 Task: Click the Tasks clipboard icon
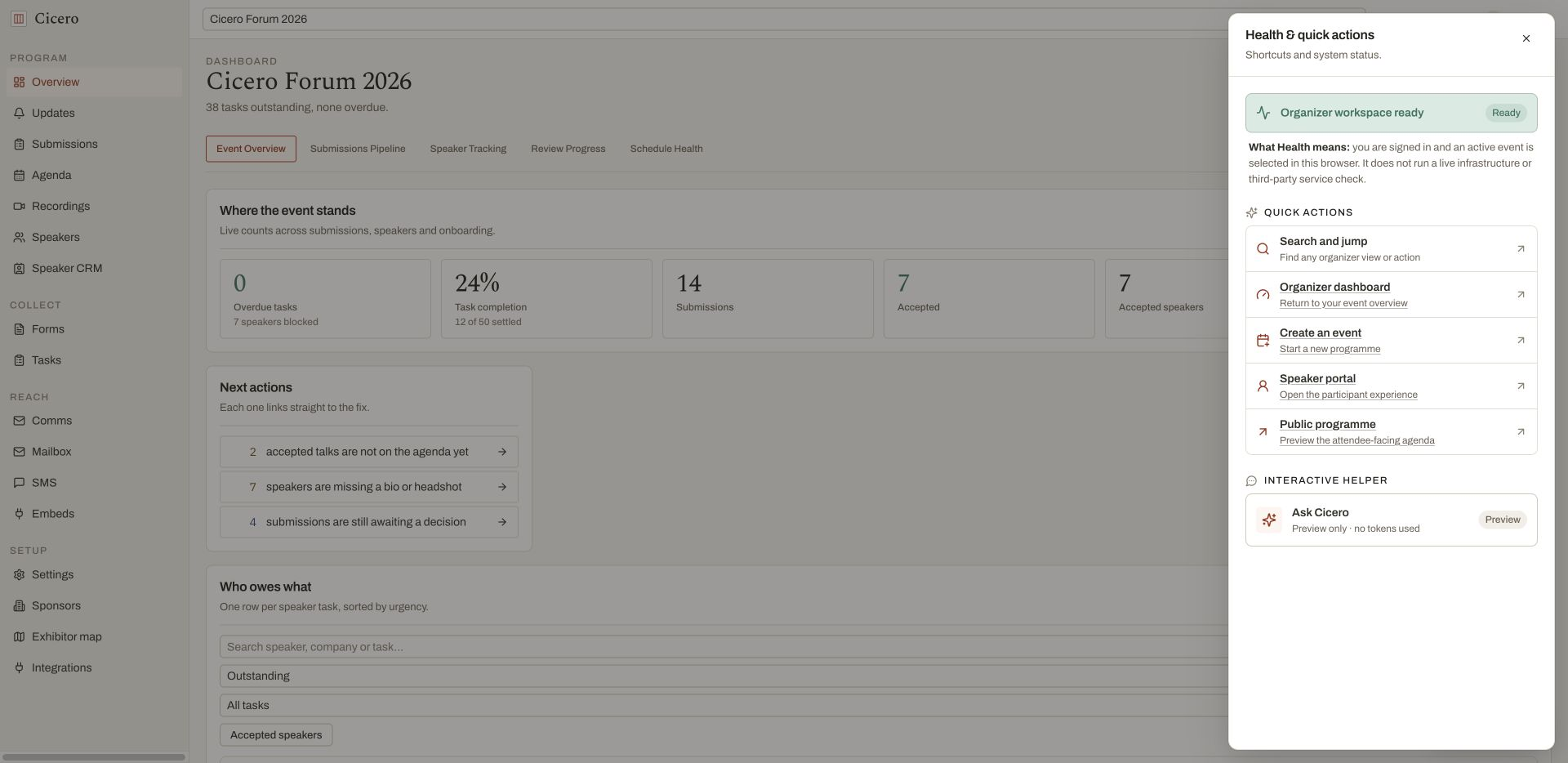[19, 360]
